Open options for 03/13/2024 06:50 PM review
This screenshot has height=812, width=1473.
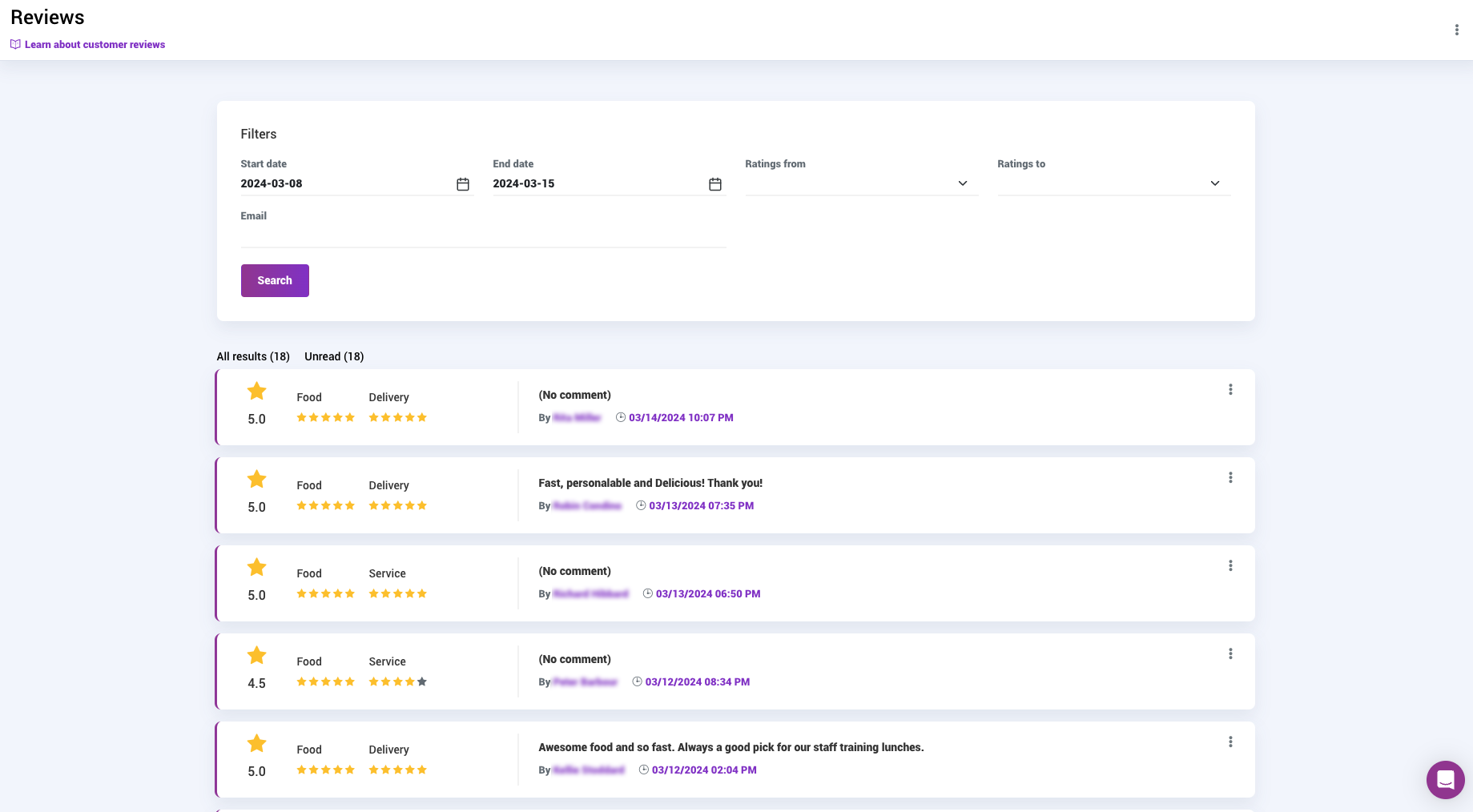(1230, 566)
